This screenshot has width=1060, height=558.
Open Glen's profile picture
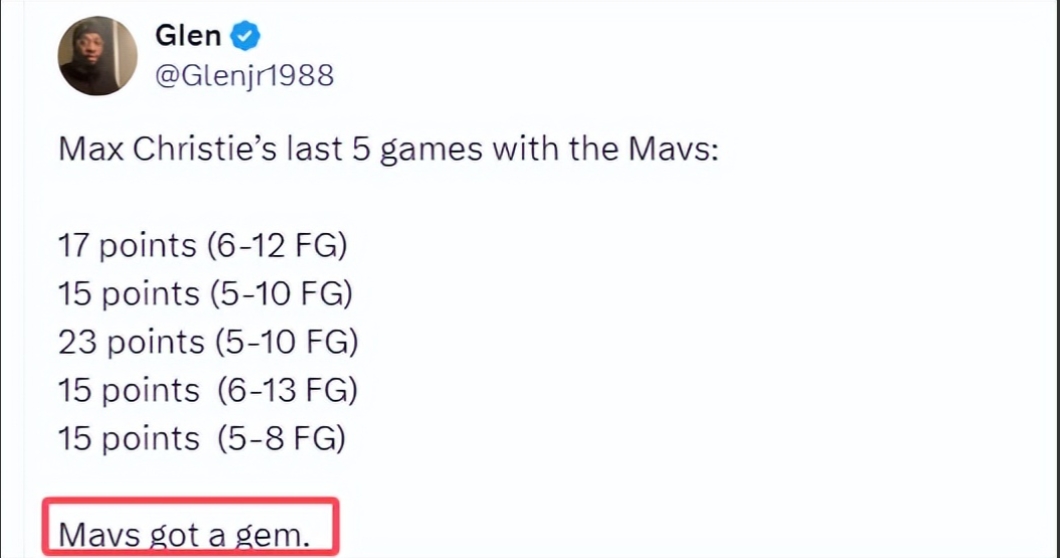pyautogui.click(x=98, y=57)
